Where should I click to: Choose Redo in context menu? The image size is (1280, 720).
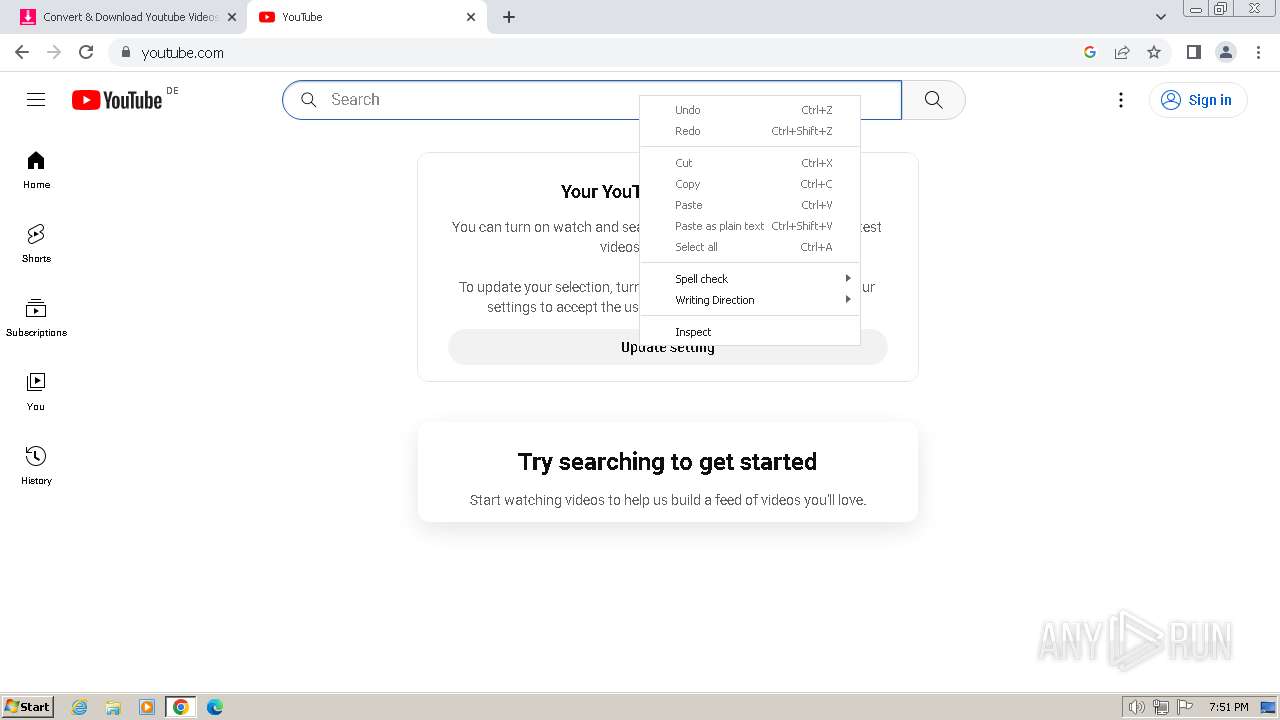(x=750, y=131)
